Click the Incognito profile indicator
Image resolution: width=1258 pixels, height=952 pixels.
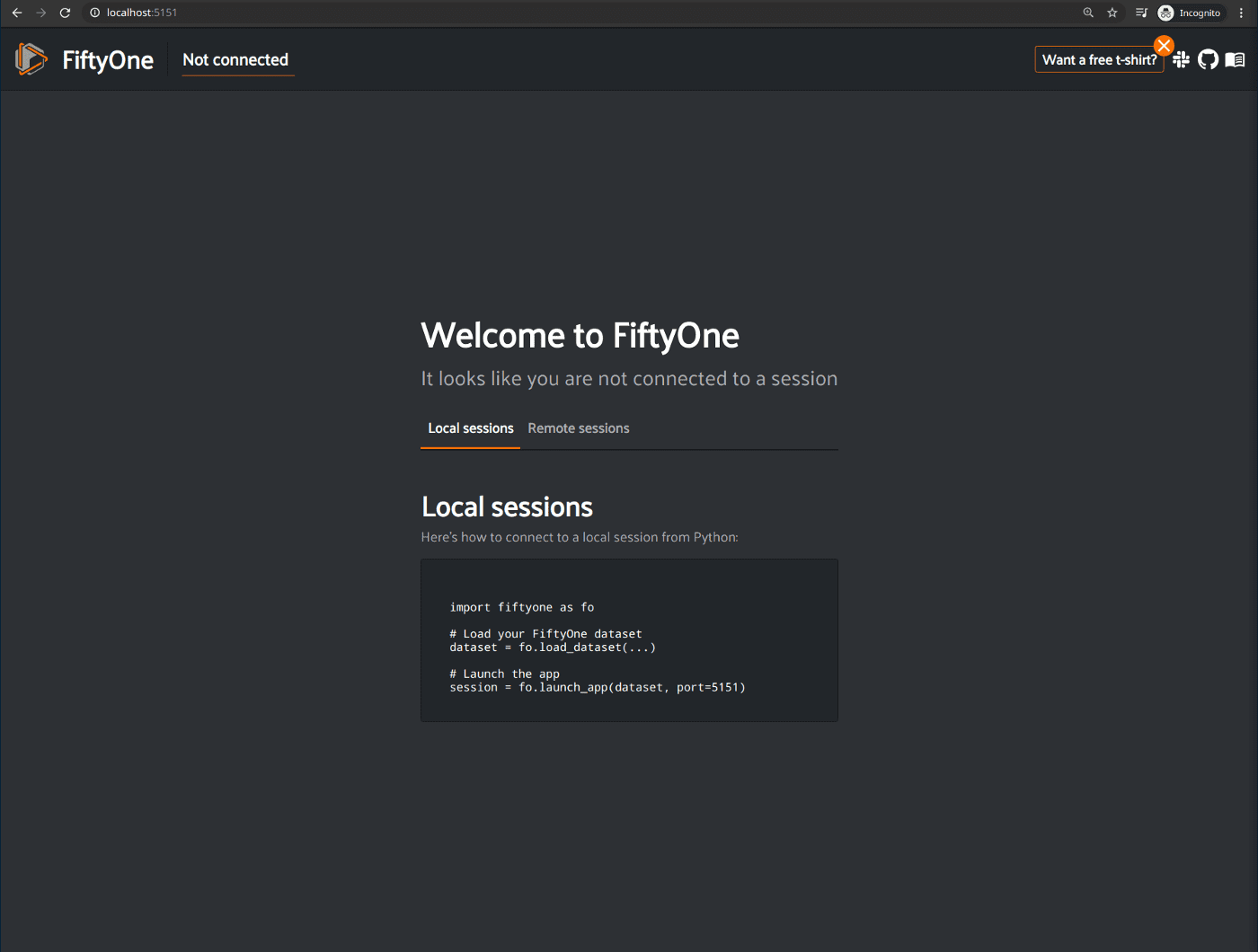pos(1190,13)
